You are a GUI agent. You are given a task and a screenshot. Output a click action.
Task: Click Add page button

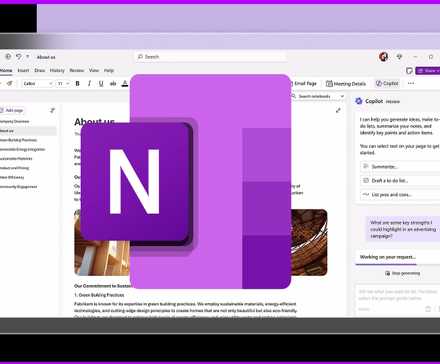coord(12,110)
